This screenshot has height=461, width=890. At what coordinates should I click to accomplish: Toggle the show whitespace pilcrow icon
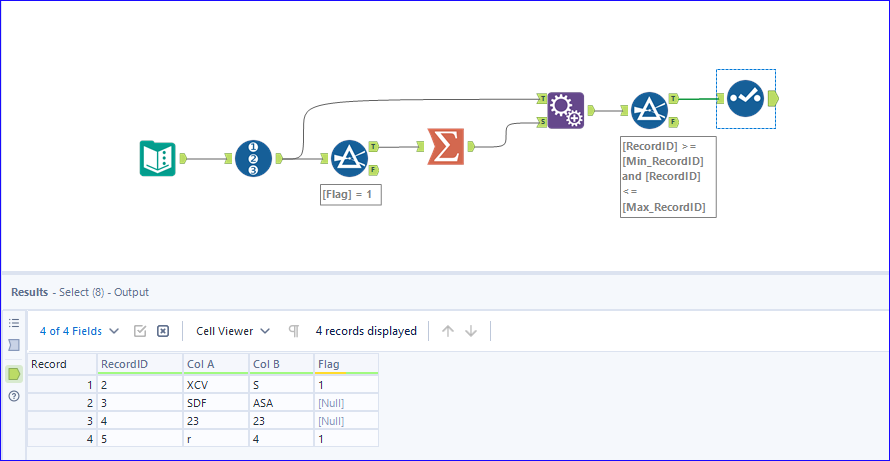[x=294, y=331]
